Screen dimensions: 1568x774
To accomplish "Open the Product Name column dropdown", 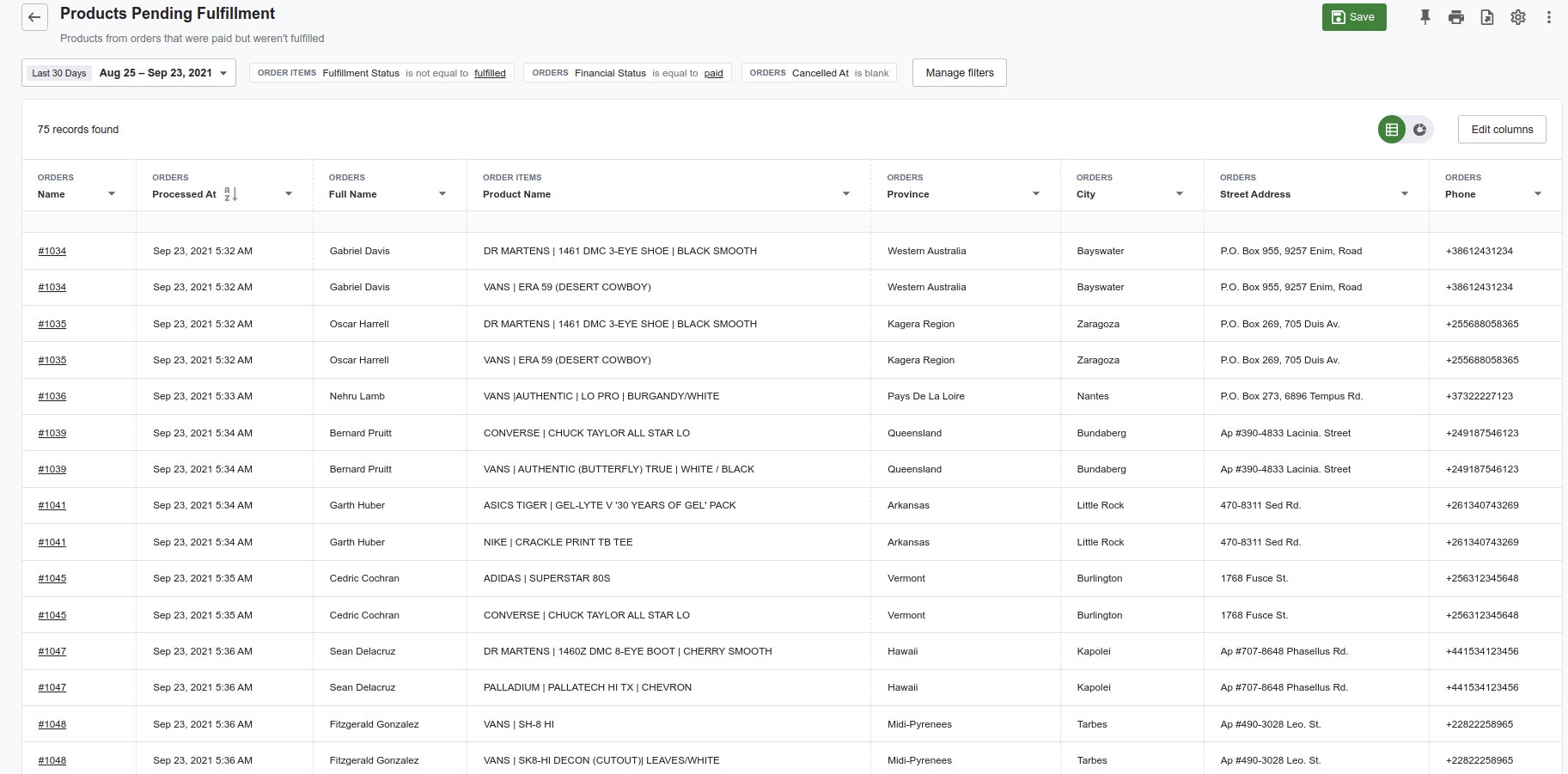I will pyautogui.click(x=846, y=193).
